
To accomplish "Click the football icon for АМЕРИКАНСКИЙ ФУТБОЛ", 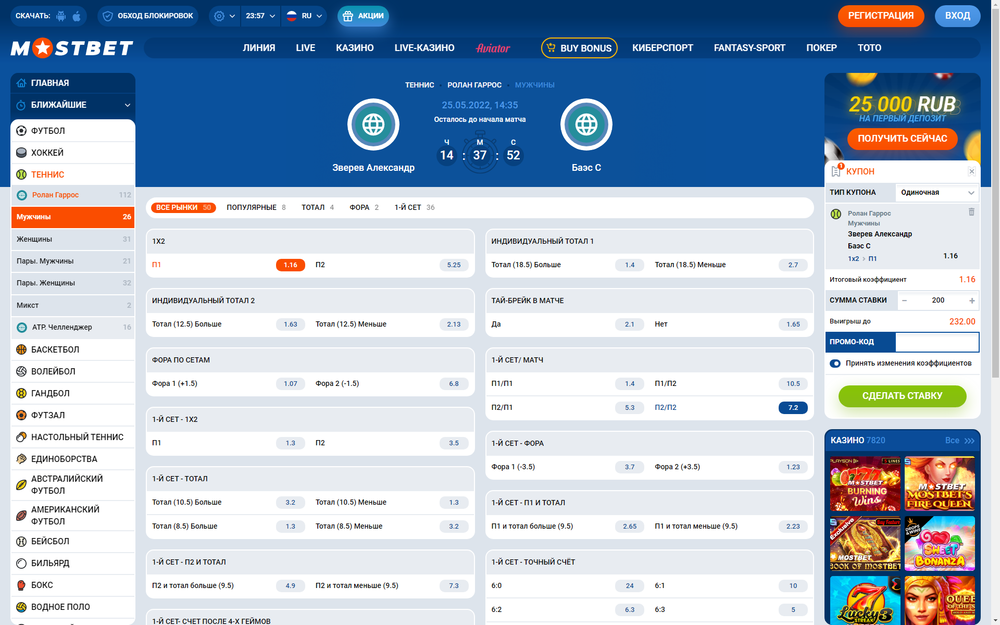I will click(21, 515).
